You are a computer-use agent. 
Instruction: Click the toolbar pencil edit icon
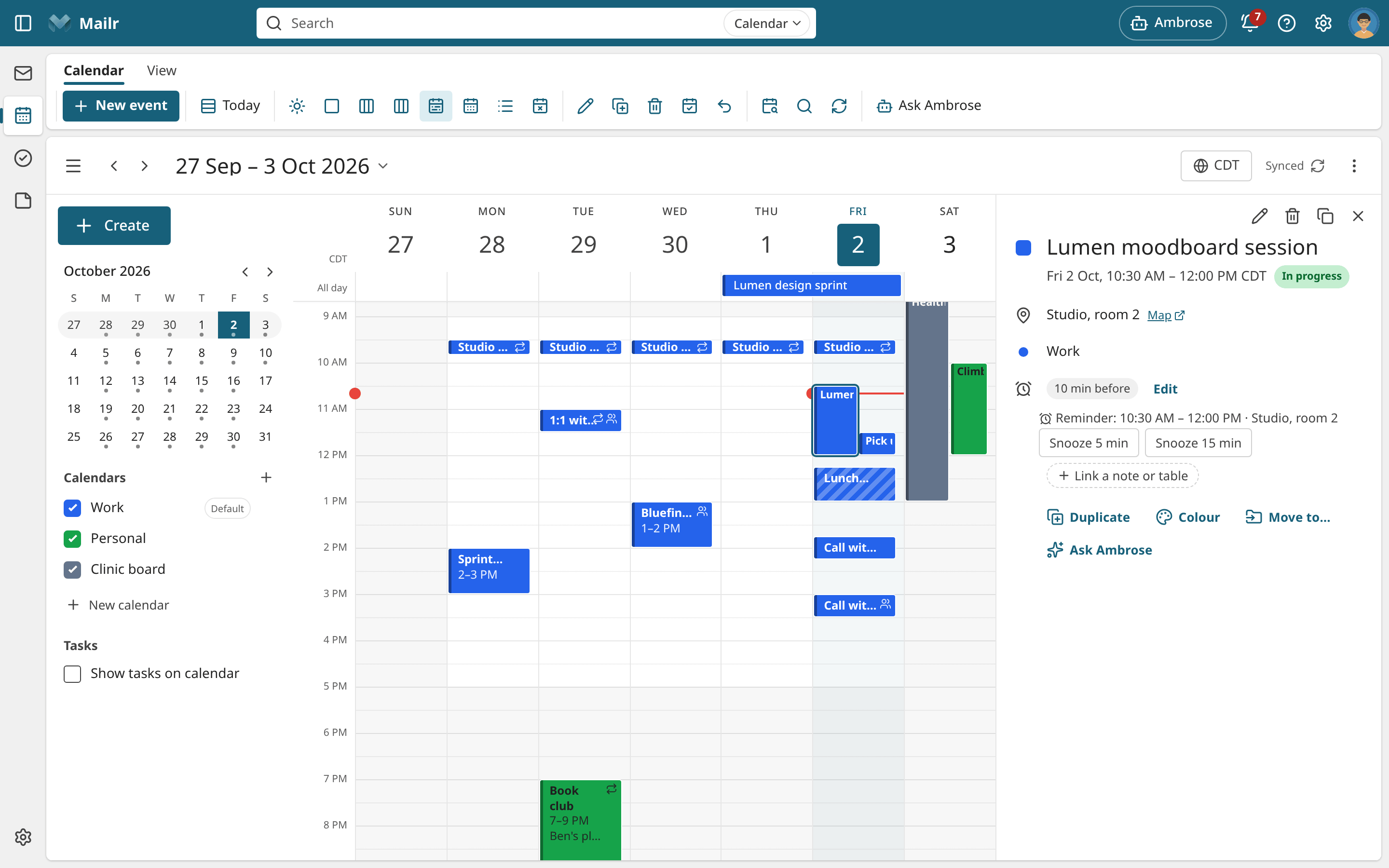click(x=585, y=106)
